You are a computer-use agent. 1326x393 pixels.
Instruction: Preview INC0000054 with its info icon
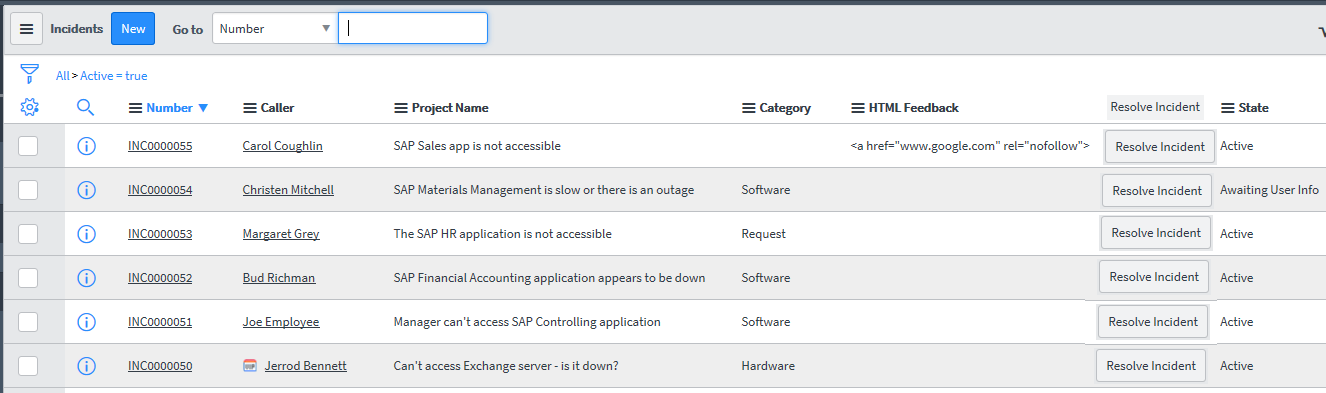(86, 190)
